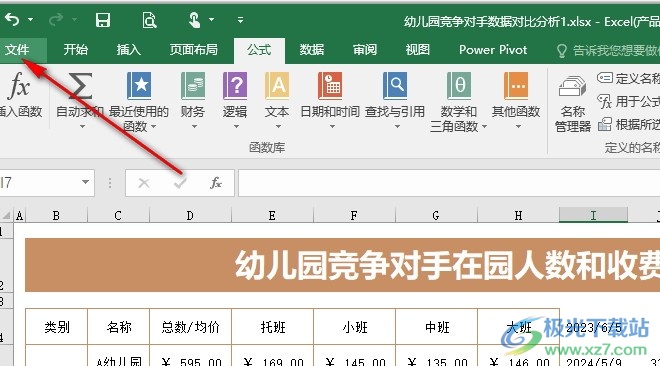Click 定义名称 (Define Name) button
The image size is (660, 366).
point(628,78)
